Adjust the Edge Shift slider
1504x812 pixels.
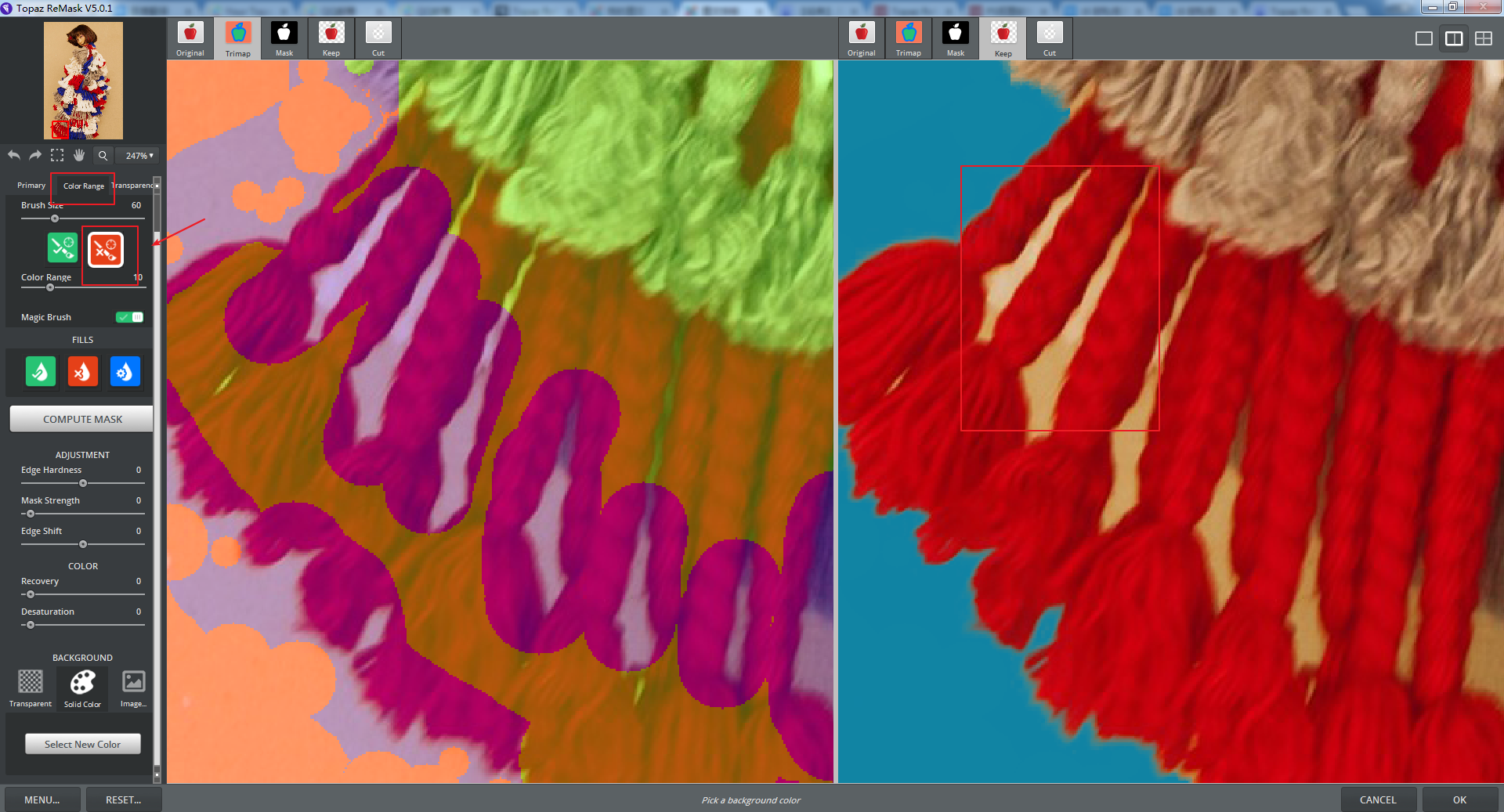(82, 544)
